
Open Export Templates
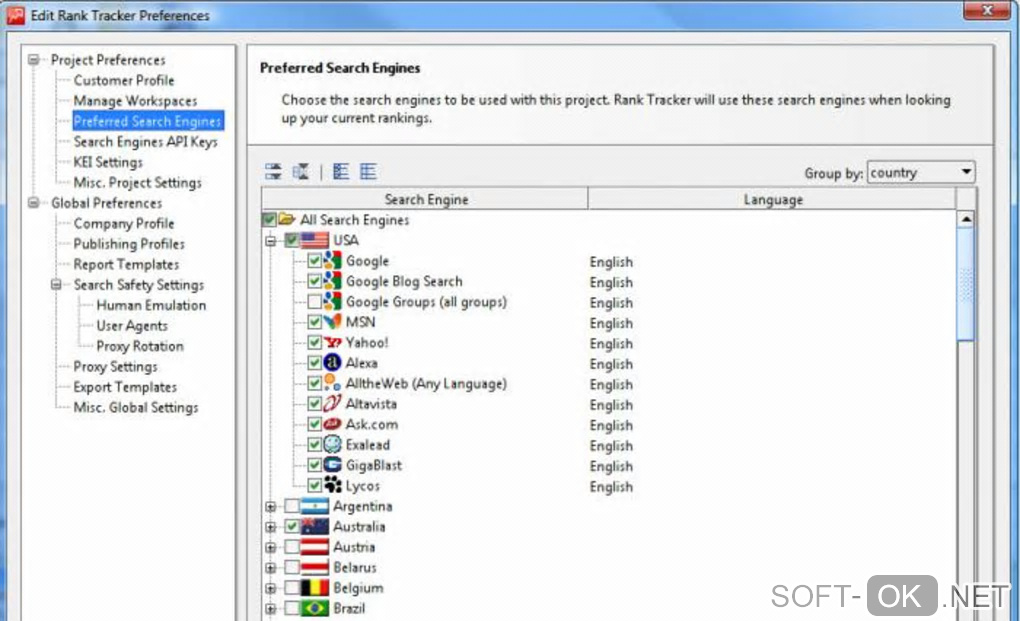(x=125, y=387)
